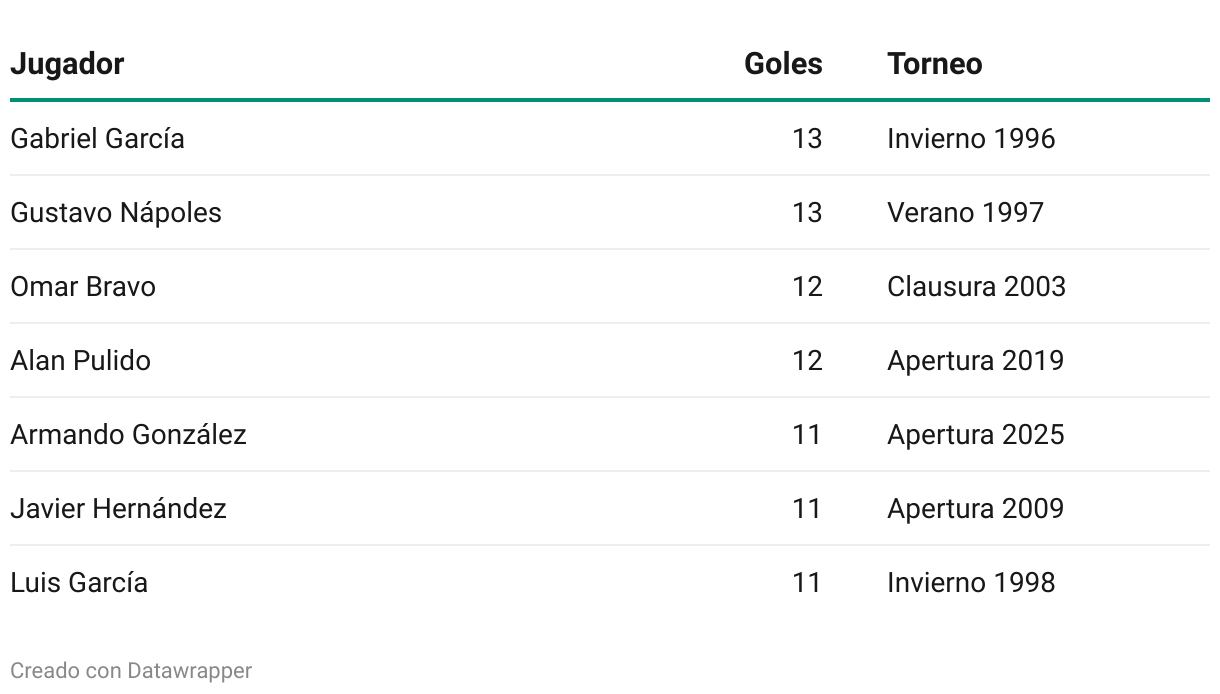The height and width of the screenshot is (694, 1220).
Task: Select the Apertura 2019 tournament cell
Action: coord(975,361)
